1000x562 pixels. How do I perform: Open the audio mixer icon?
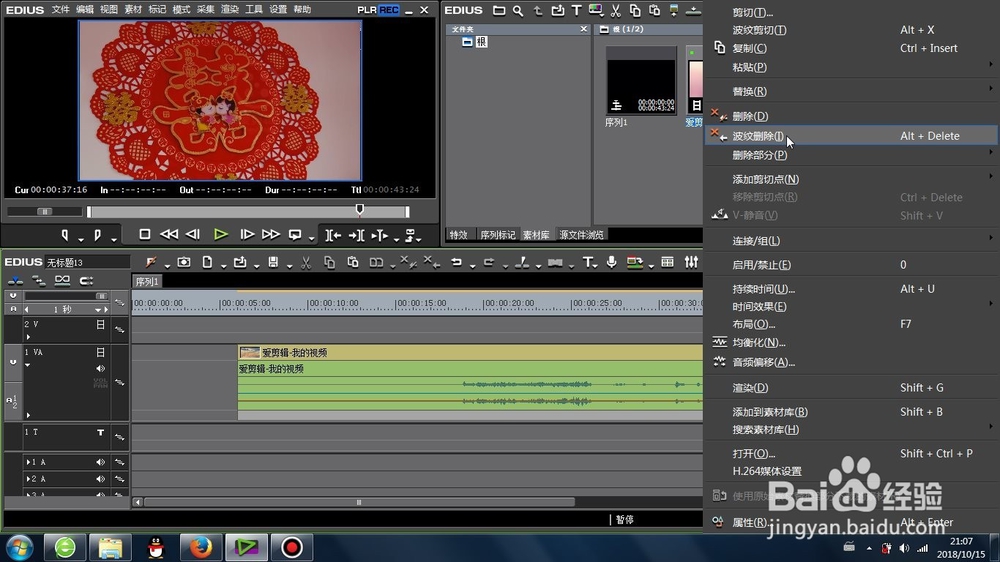coord(691,262)
